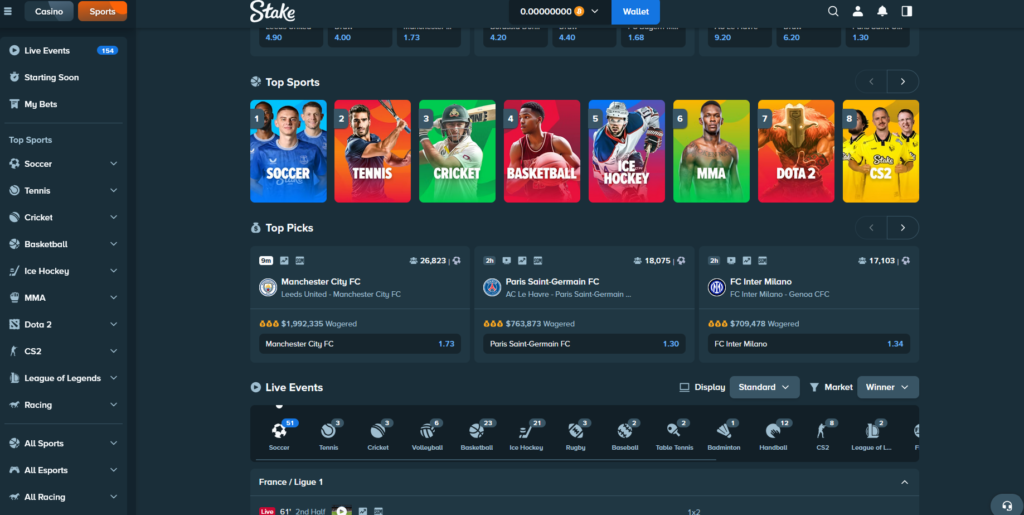
Task: Click the Wallet button
Action: coord(635,12)
